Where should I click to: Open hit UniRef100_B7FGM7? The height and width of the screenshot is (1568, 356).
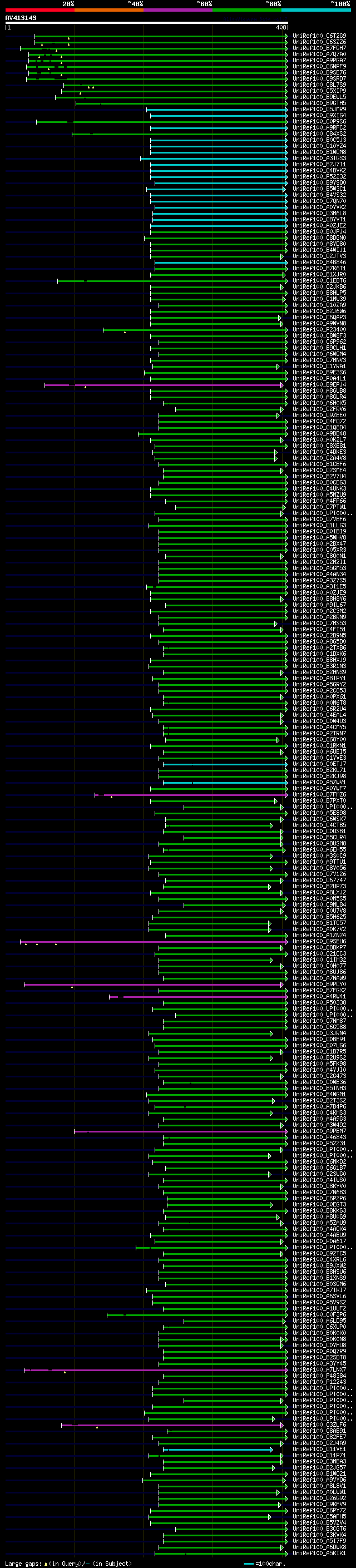pyautogui.click(x=319, y=48)
